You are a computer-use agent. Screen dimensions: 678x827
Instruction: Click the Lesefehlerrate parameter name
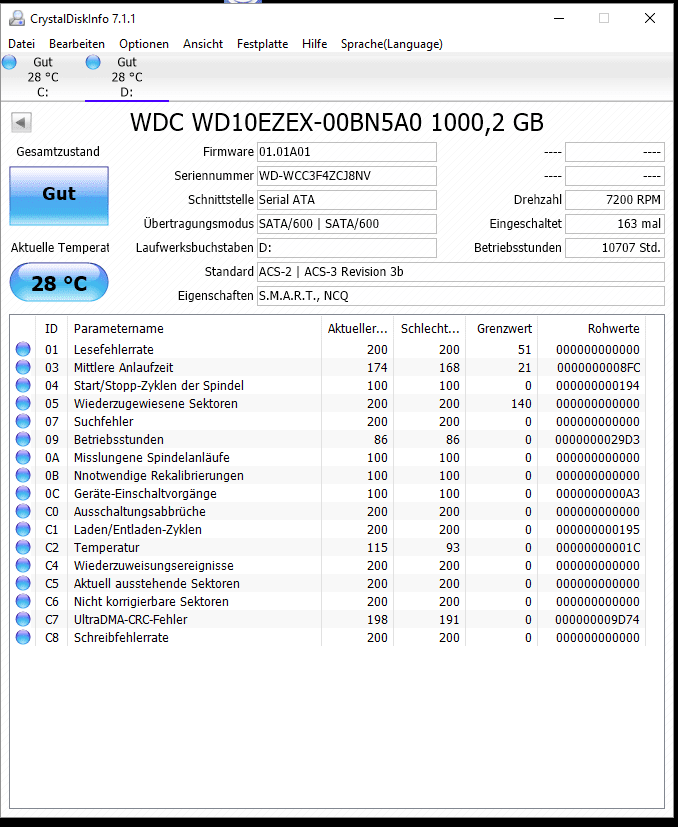click(113, 350)
